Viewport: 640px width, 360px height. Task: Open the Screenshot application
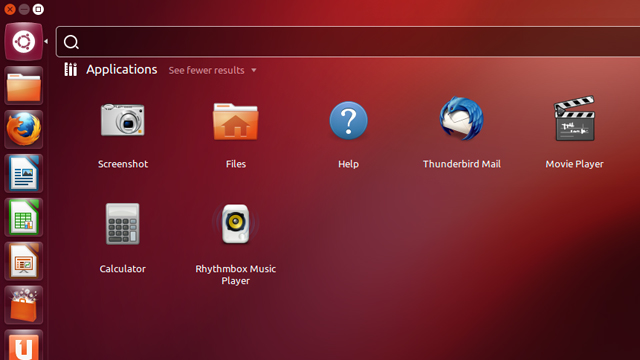123,120
